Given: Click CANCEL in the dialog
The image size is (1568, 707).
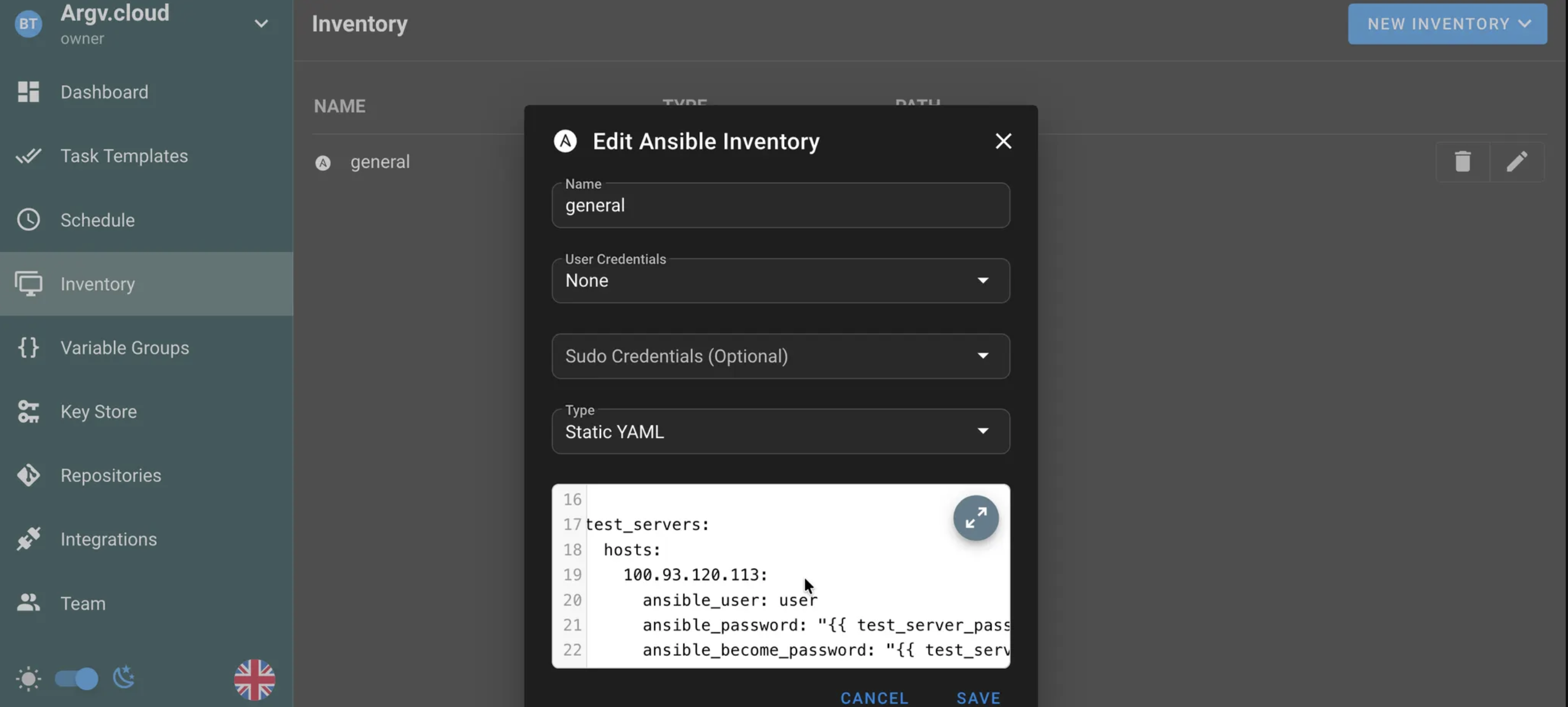Looking at the screenshot, I should pyautogui.click(x=874, y=698).
